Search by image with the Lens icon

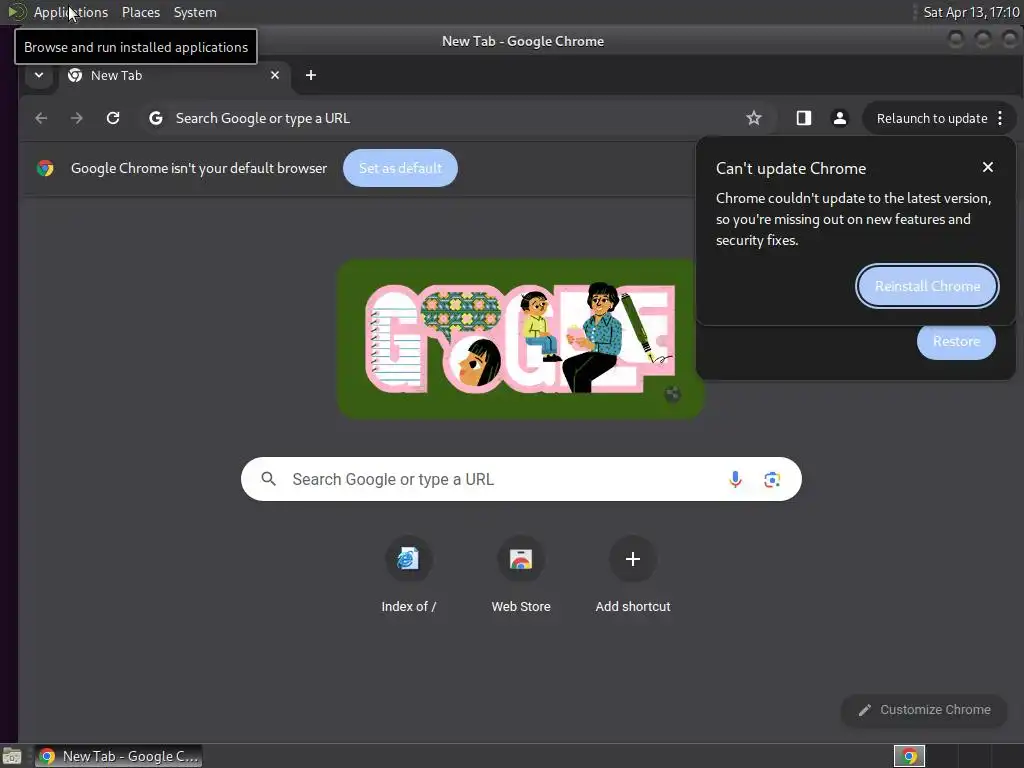(772, 479)
